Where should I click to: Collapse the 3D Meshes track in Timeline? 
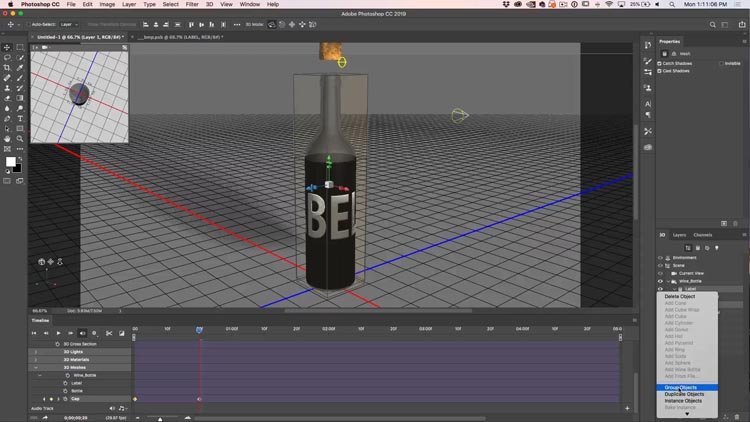35,367
